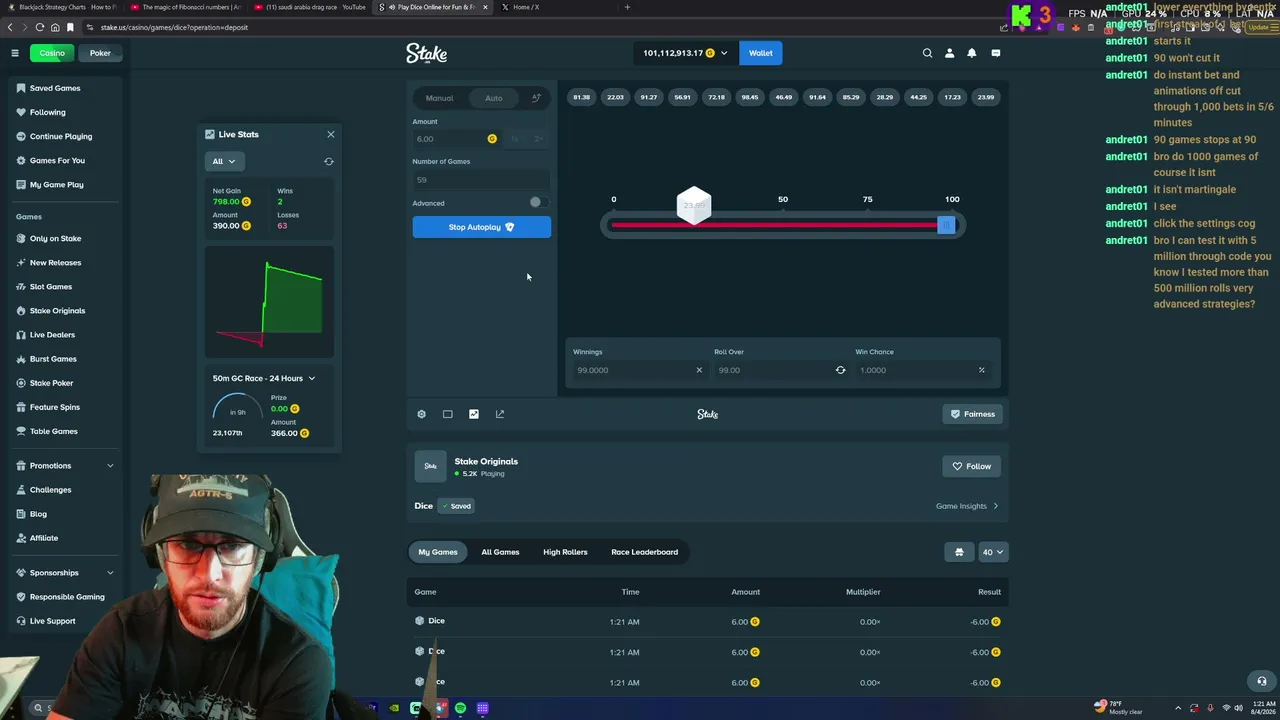Toggle live stats chart icon under game
Screen dimensions: 1280x720
coord(474,414)
